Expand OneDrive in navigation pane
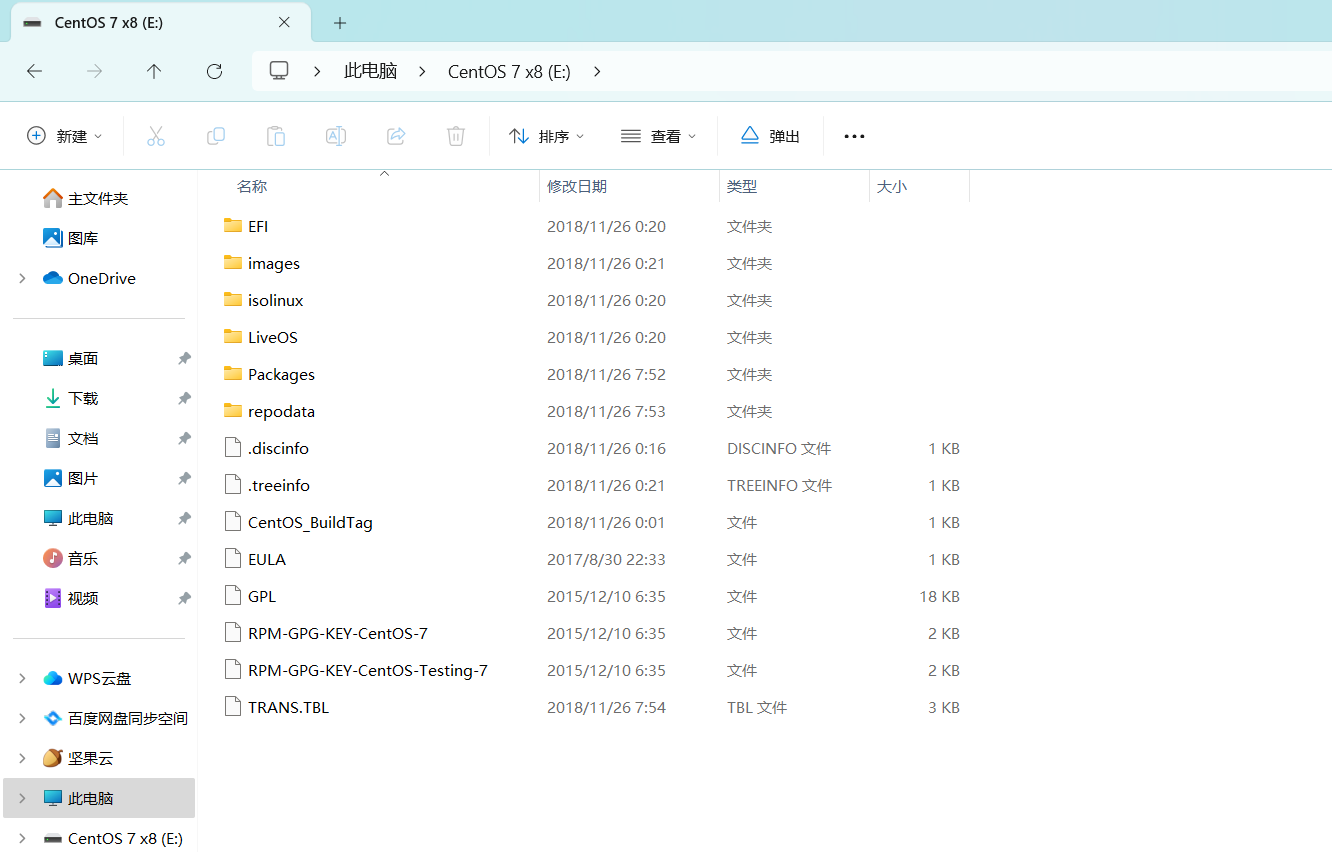Viewport: 1332px width, 852px height. point(22,278)
